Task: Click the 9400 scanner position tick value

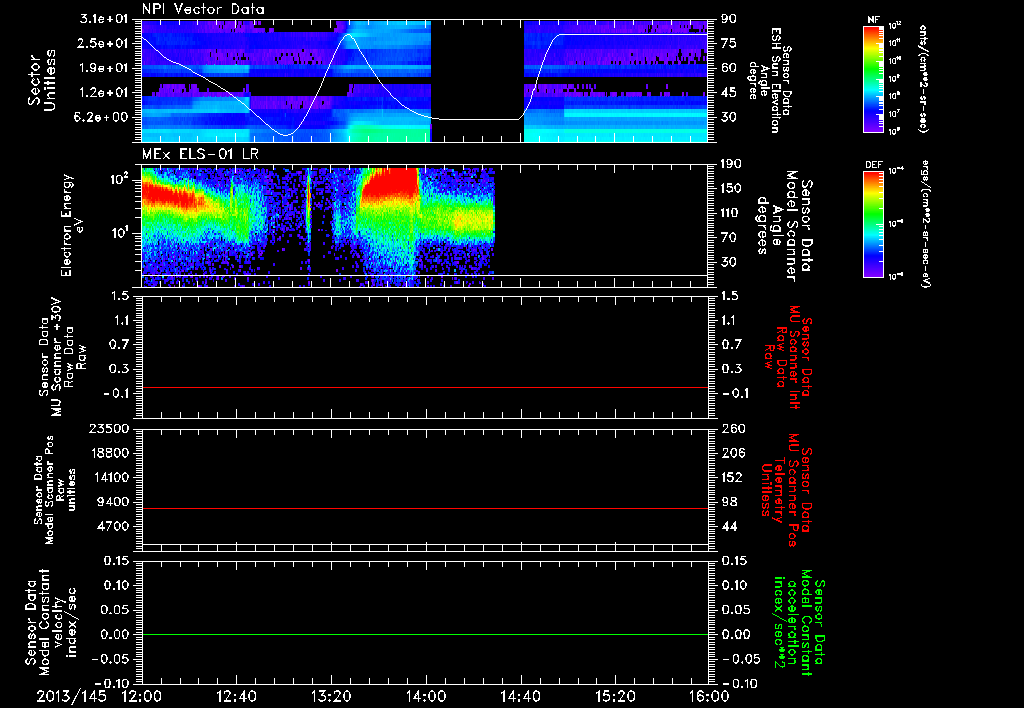Action: coord(113,502)
